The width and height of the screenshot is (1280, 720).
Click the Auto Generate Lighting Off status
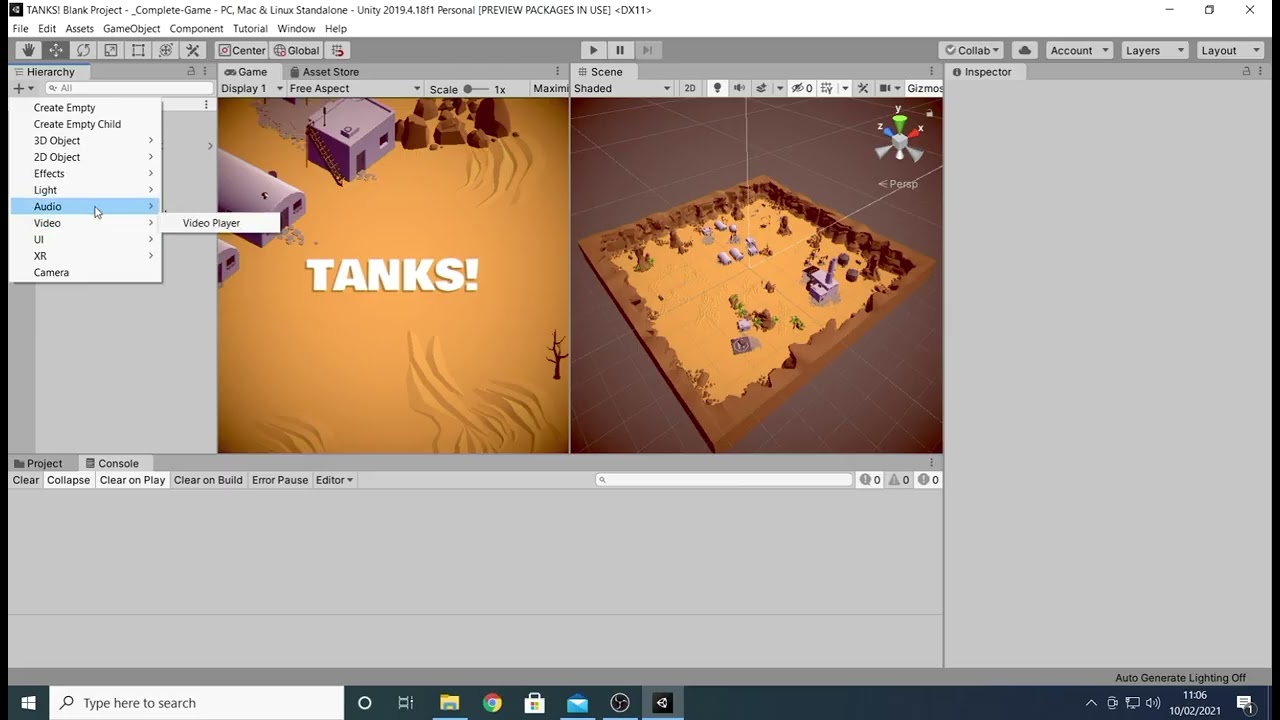click(x=1180, y=678)
